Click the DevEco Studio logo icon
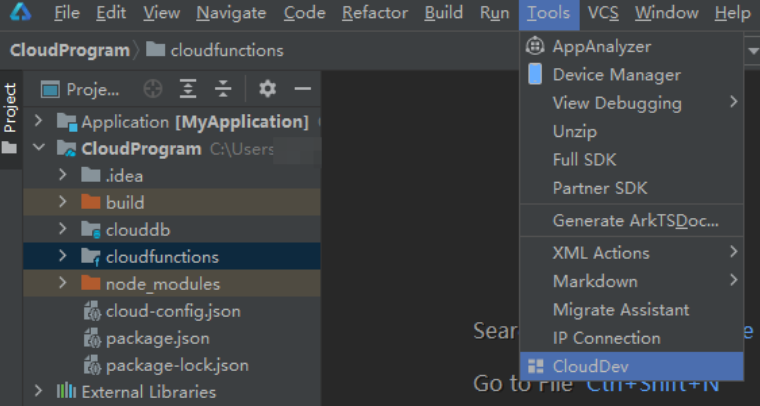 click(x=20, y=12)
